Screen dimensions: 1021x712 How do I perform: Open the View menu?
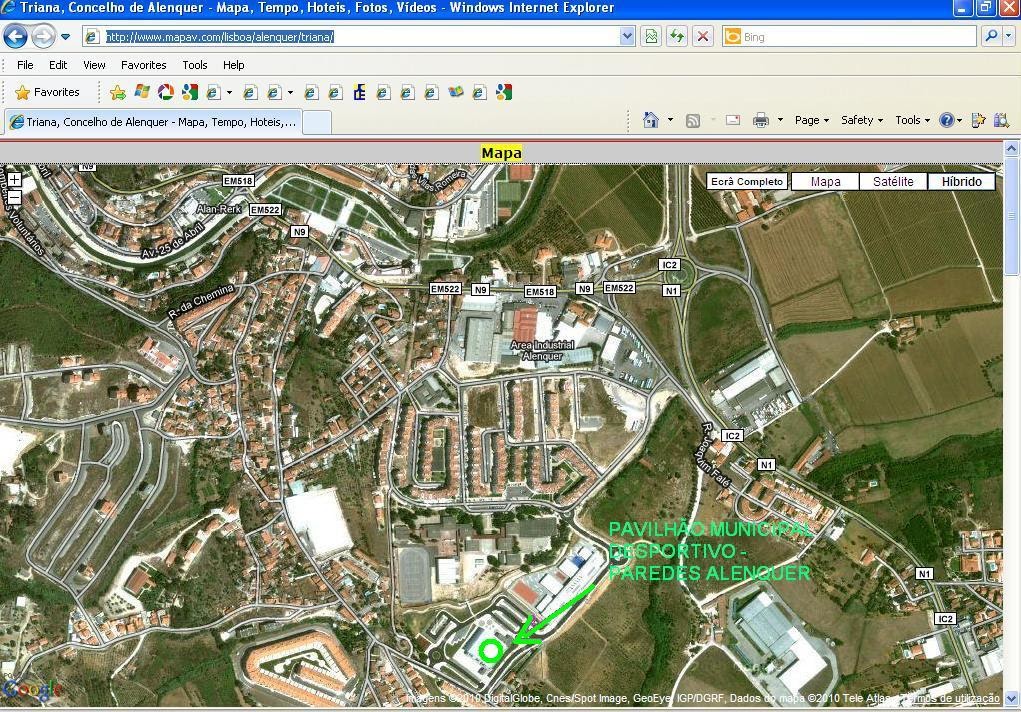[x=94, y=65]
